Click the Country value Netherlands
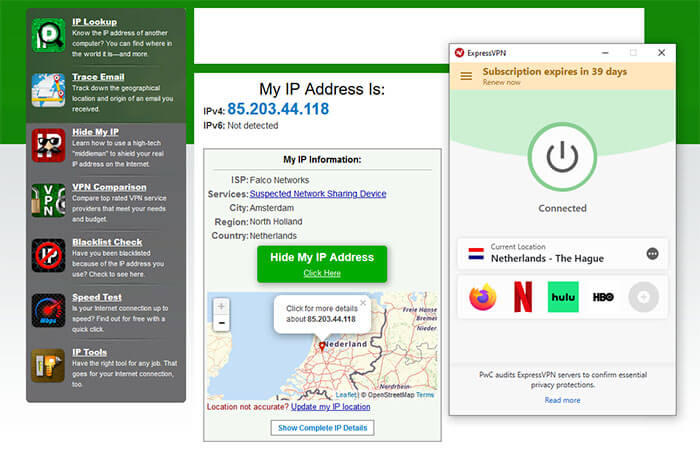The image size is (700, 451). tap(273, 236)
